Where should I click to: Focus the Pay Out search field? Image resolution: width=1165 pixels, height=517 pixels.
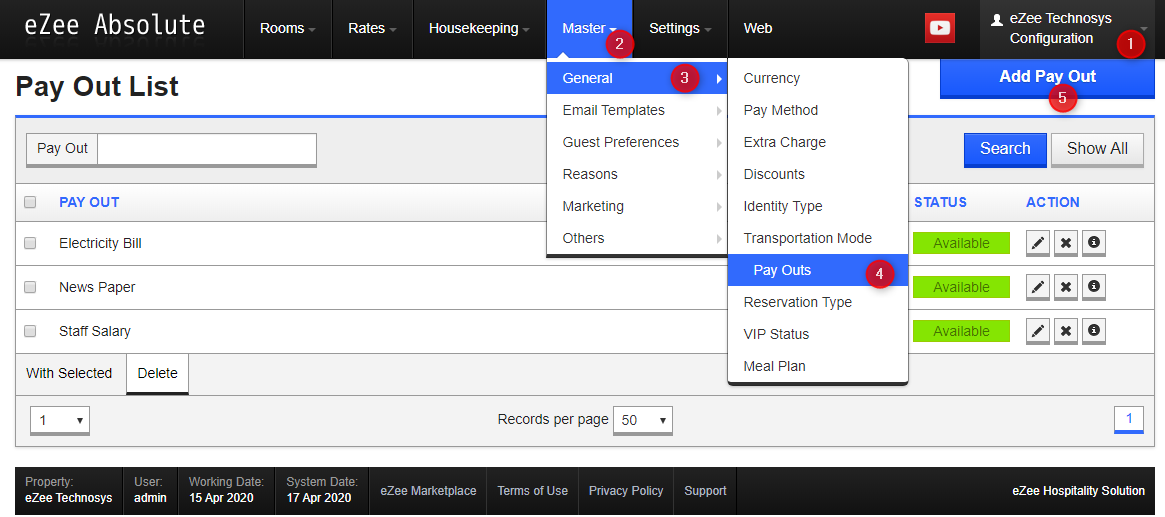[x=207, y=149]
